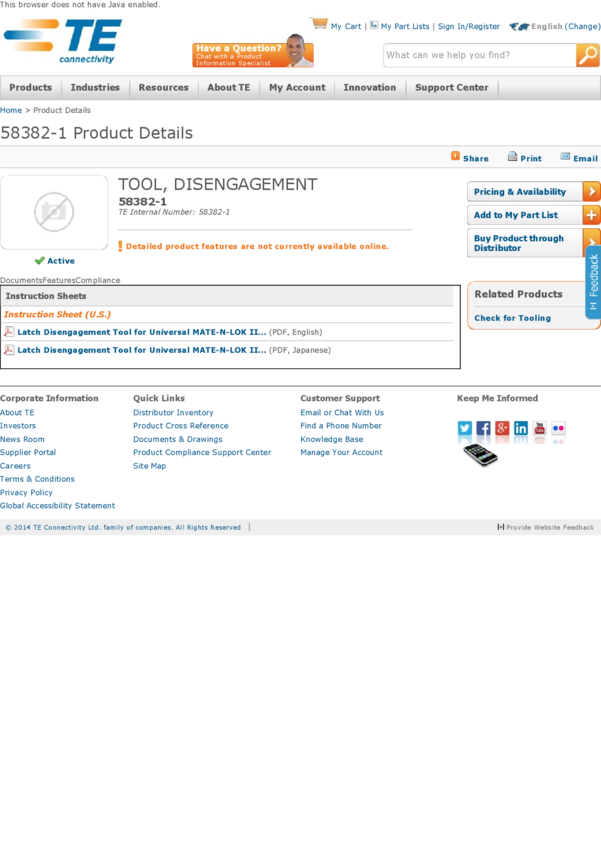Click the My Part Lists icon
This screenshot has height=850, width=601.
click(x=374, y=25)
